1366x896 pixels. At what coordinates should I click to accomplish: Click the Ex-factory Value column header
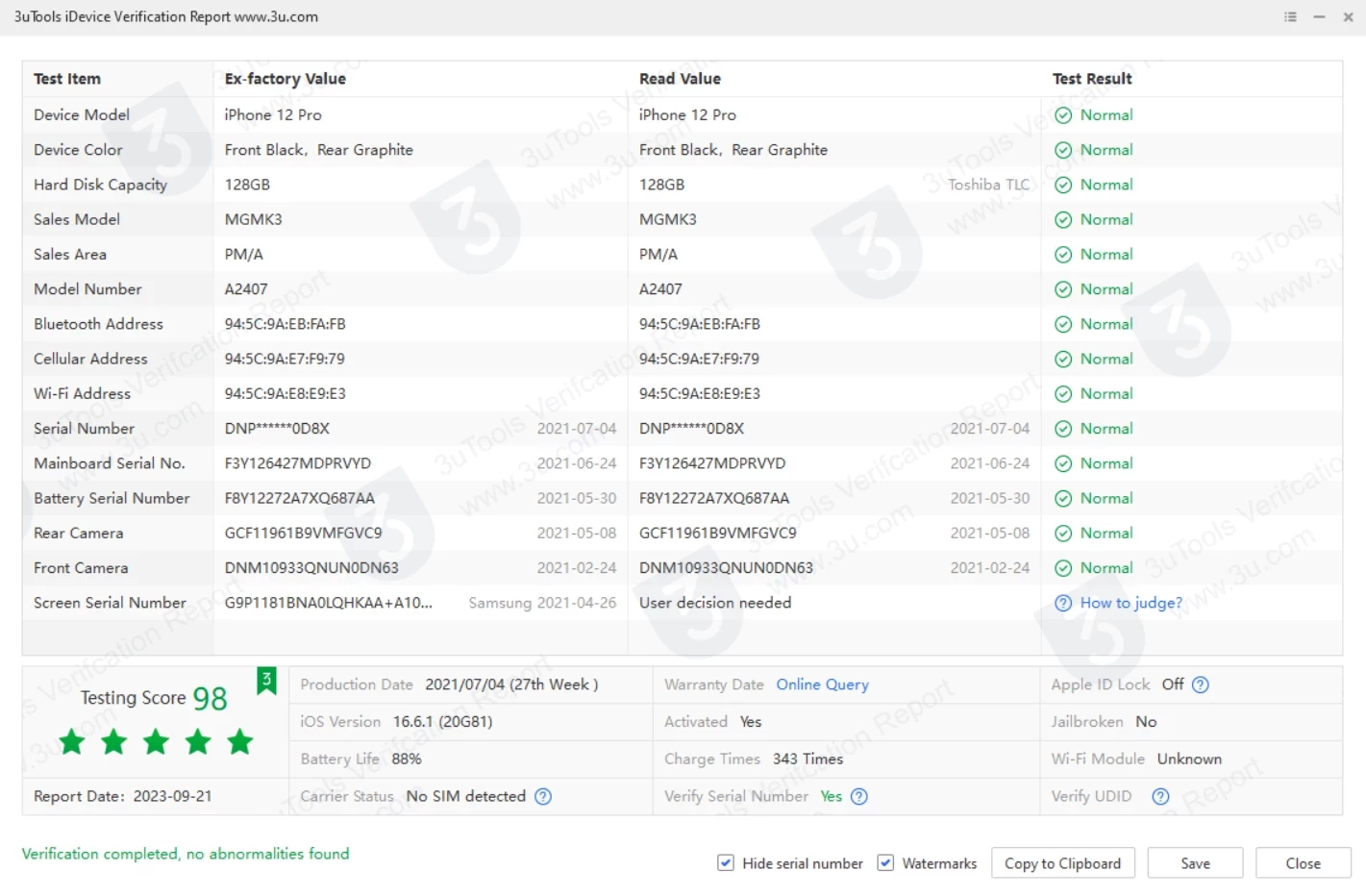tap(285, 79)
